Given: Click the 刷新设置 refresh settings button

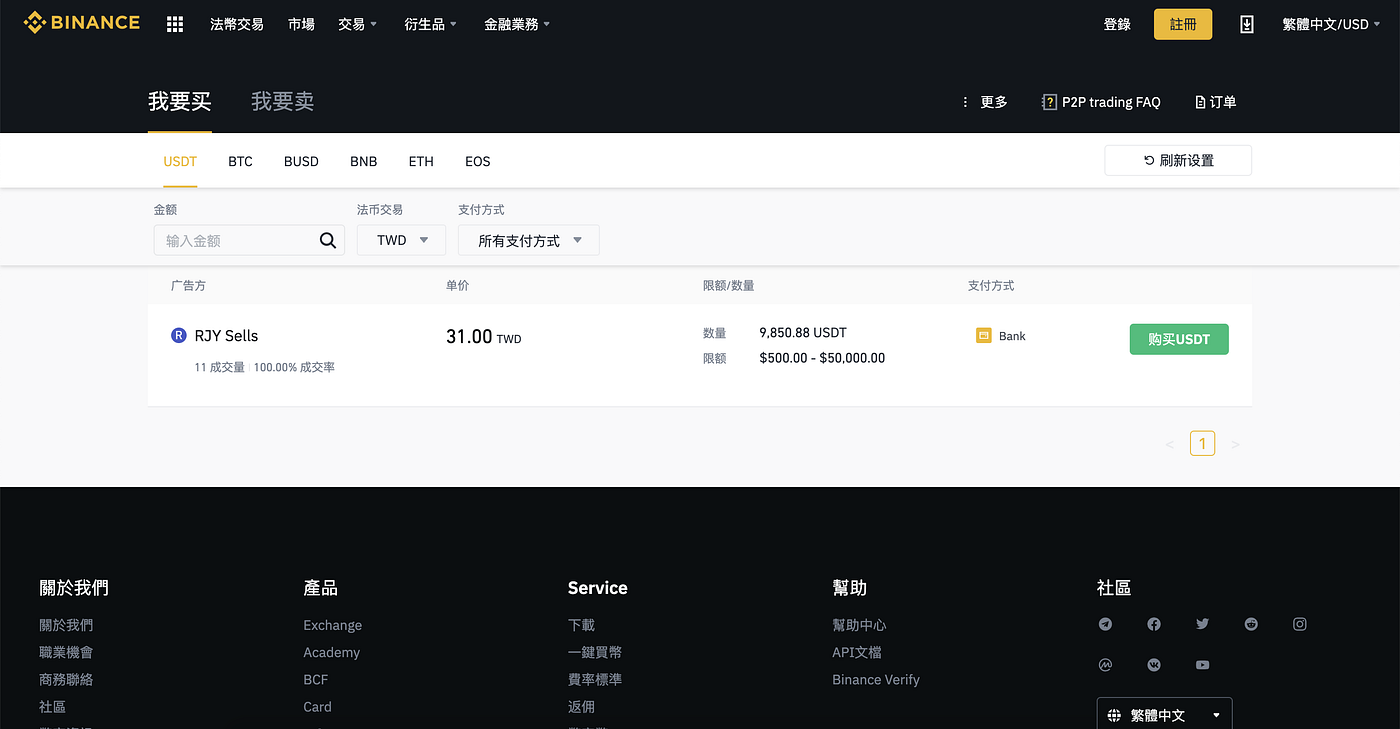Looking at the screenshot, I should 1178,161.
